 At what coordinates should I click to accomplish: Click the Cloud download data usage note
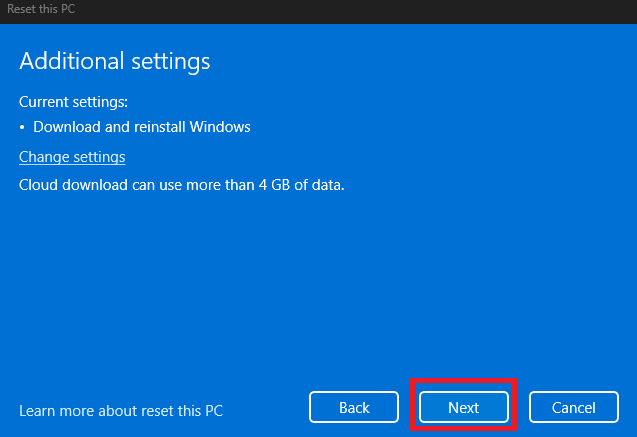[x=182, y=185]
